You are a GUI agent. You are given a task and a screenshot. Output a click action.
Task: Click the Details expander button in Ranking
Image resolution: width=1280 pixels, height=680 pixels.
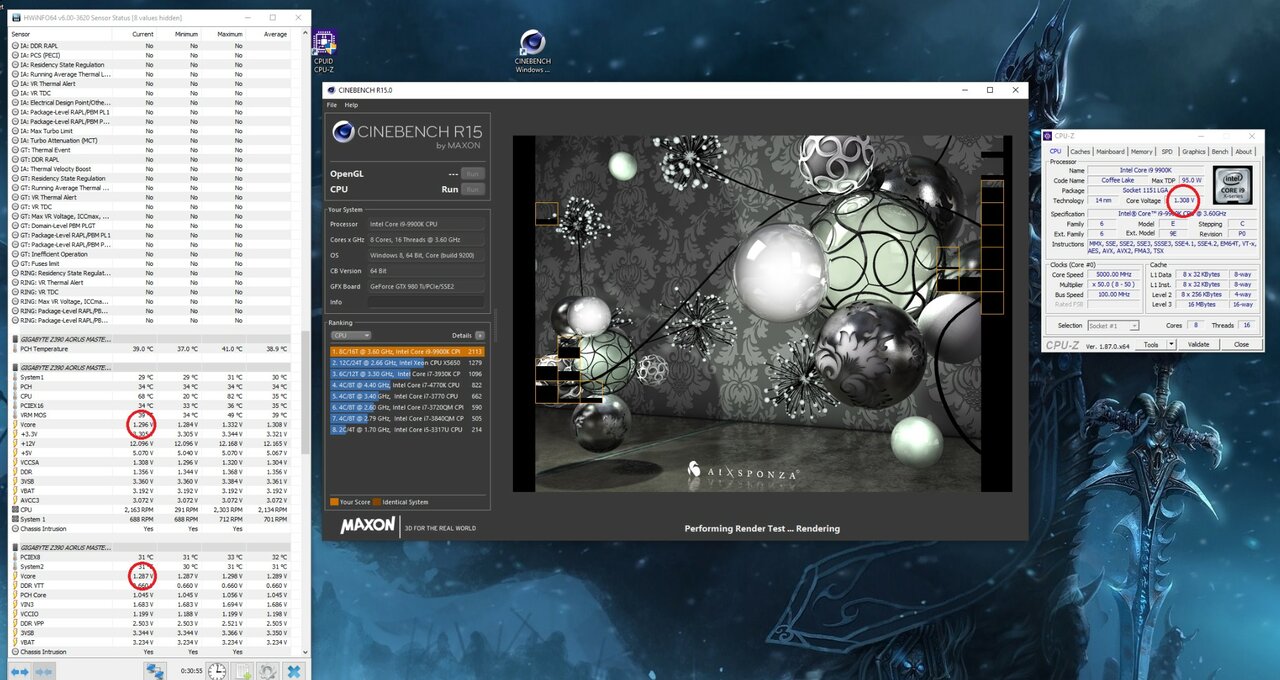[480, 336]
